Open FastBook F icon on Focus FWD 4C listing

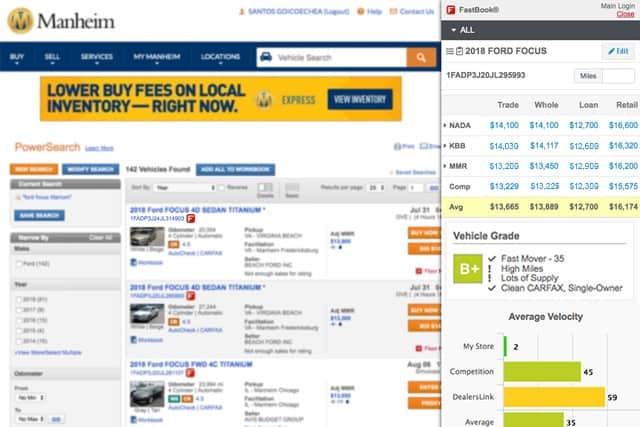point(190,373)
